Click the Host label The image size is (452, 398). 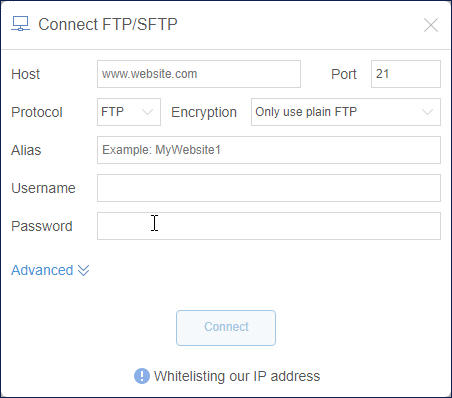pyautogui.click(x=25, y=74)
